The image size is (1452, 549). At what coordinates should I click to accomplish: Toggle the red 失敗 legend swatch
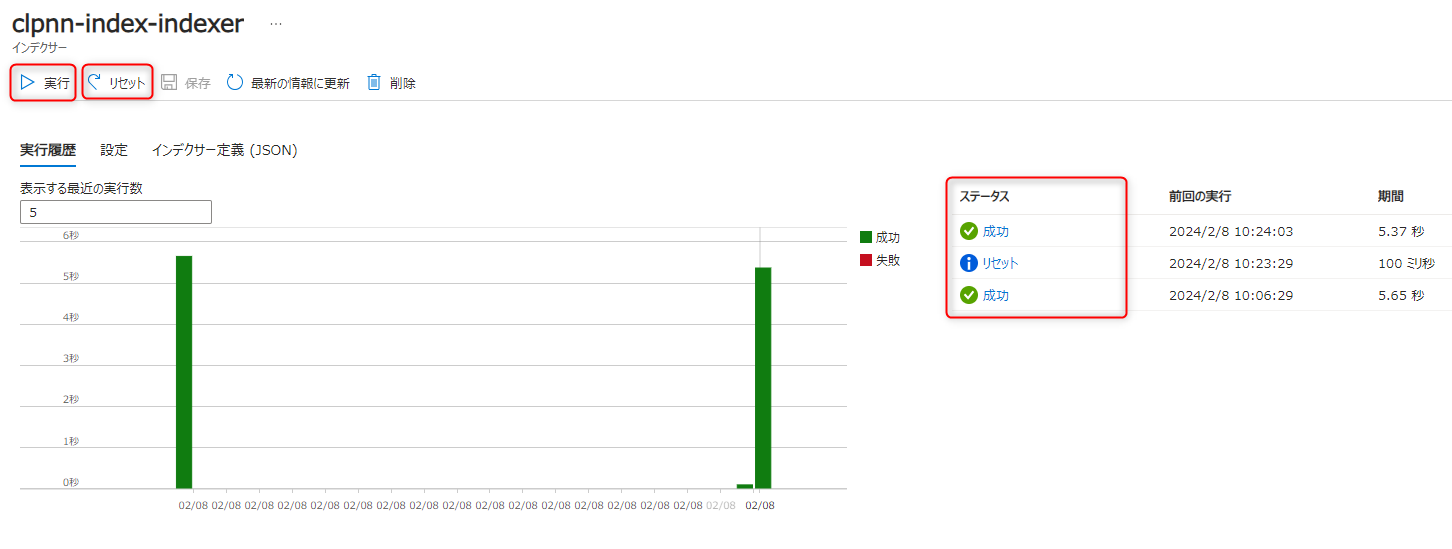coord(866,260)
